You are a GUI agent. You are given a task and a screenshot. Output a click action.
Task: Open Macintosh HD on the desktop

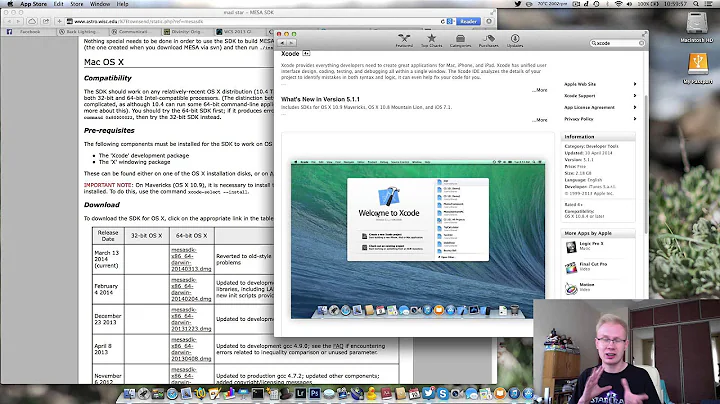697,27
